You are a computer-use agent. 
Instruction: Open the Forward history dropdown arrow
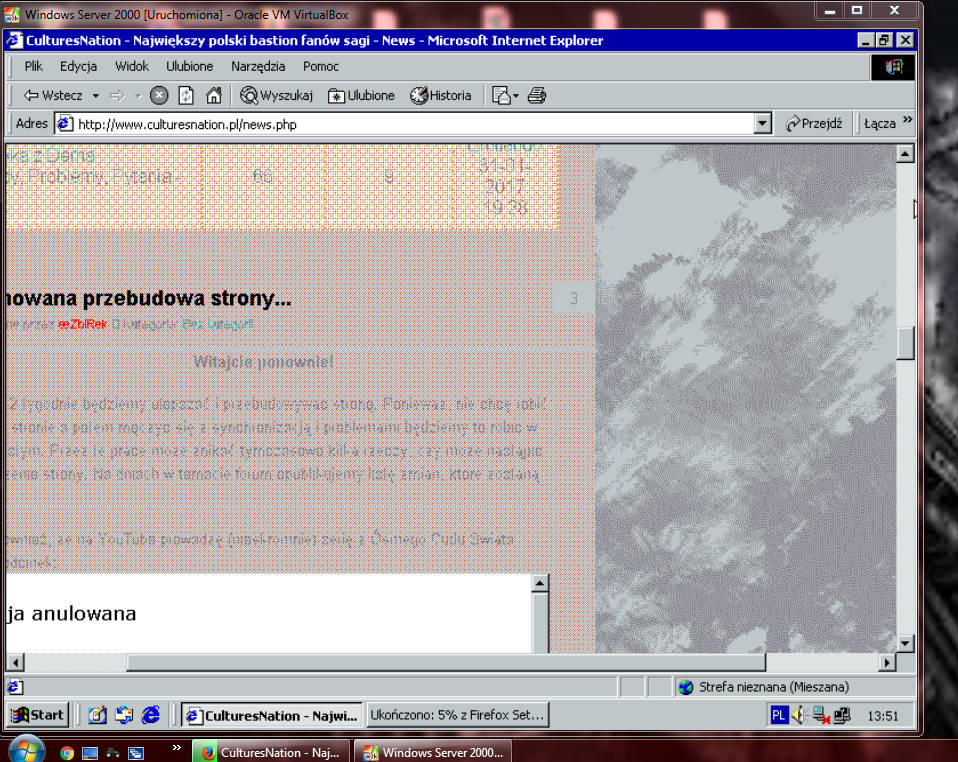tap(138, 96)
